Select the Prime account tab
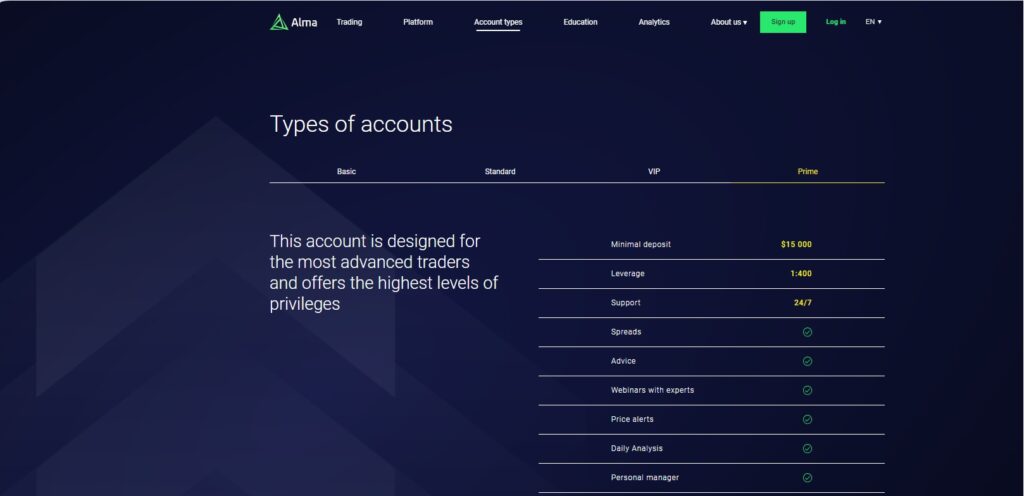The image size is (1024, 496). 807,172
